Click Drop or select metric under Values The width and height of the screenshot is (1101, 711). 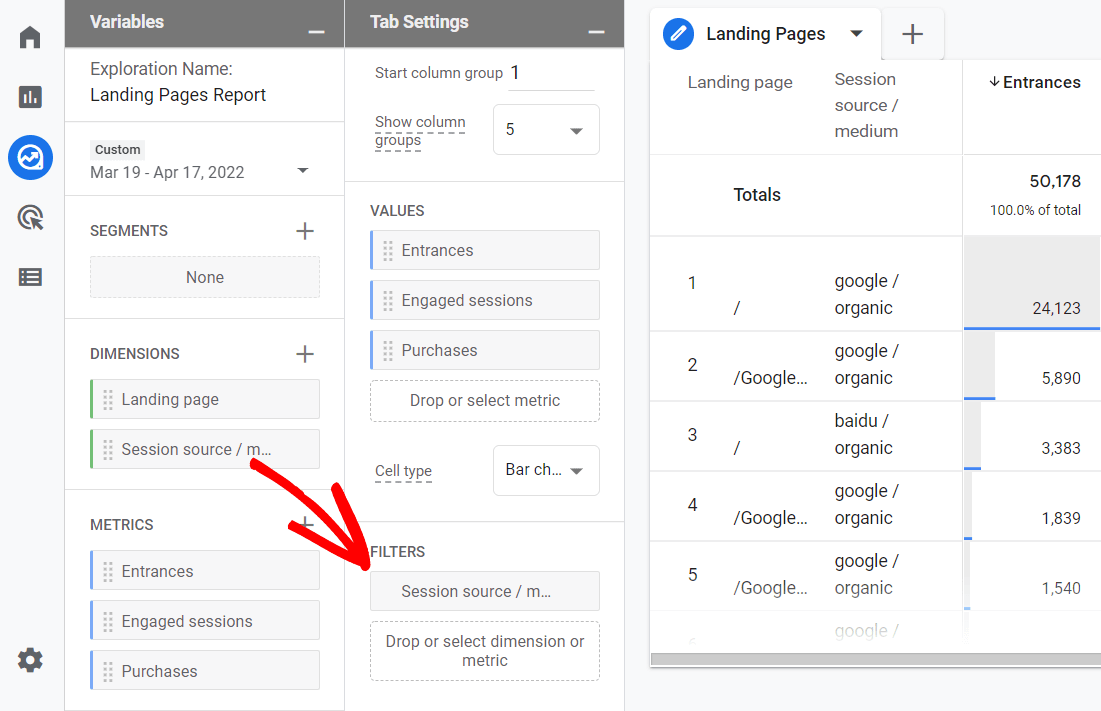[x=484, y=400]
